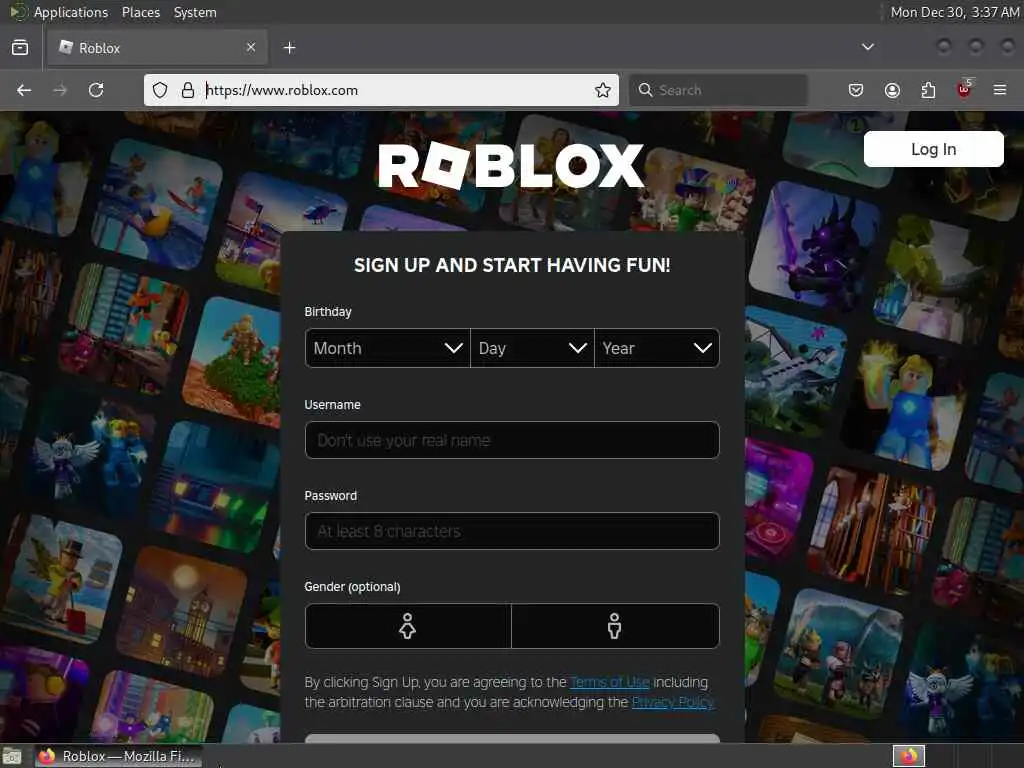
Task: Click the browser Search box
Action: (x=718, y=90)
